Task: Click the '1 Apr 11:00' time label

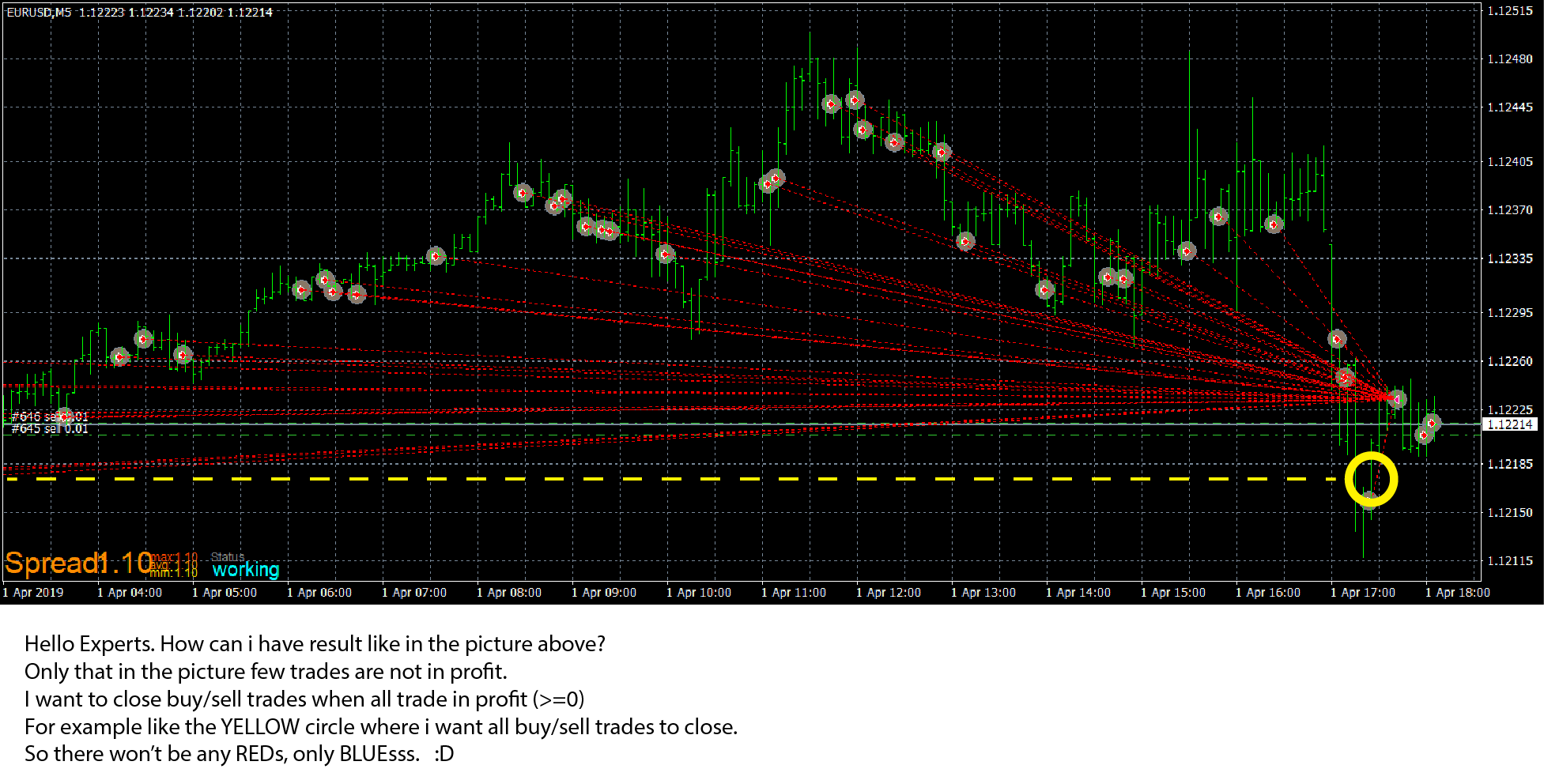Action: point(794,592)
